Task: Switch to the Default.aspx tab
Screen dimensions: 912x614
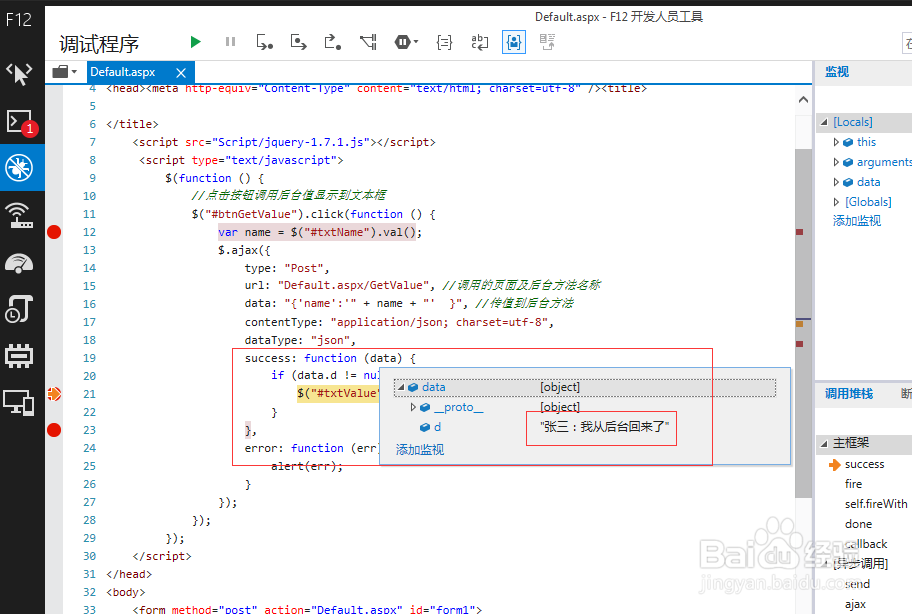Action: pos(123,72)
